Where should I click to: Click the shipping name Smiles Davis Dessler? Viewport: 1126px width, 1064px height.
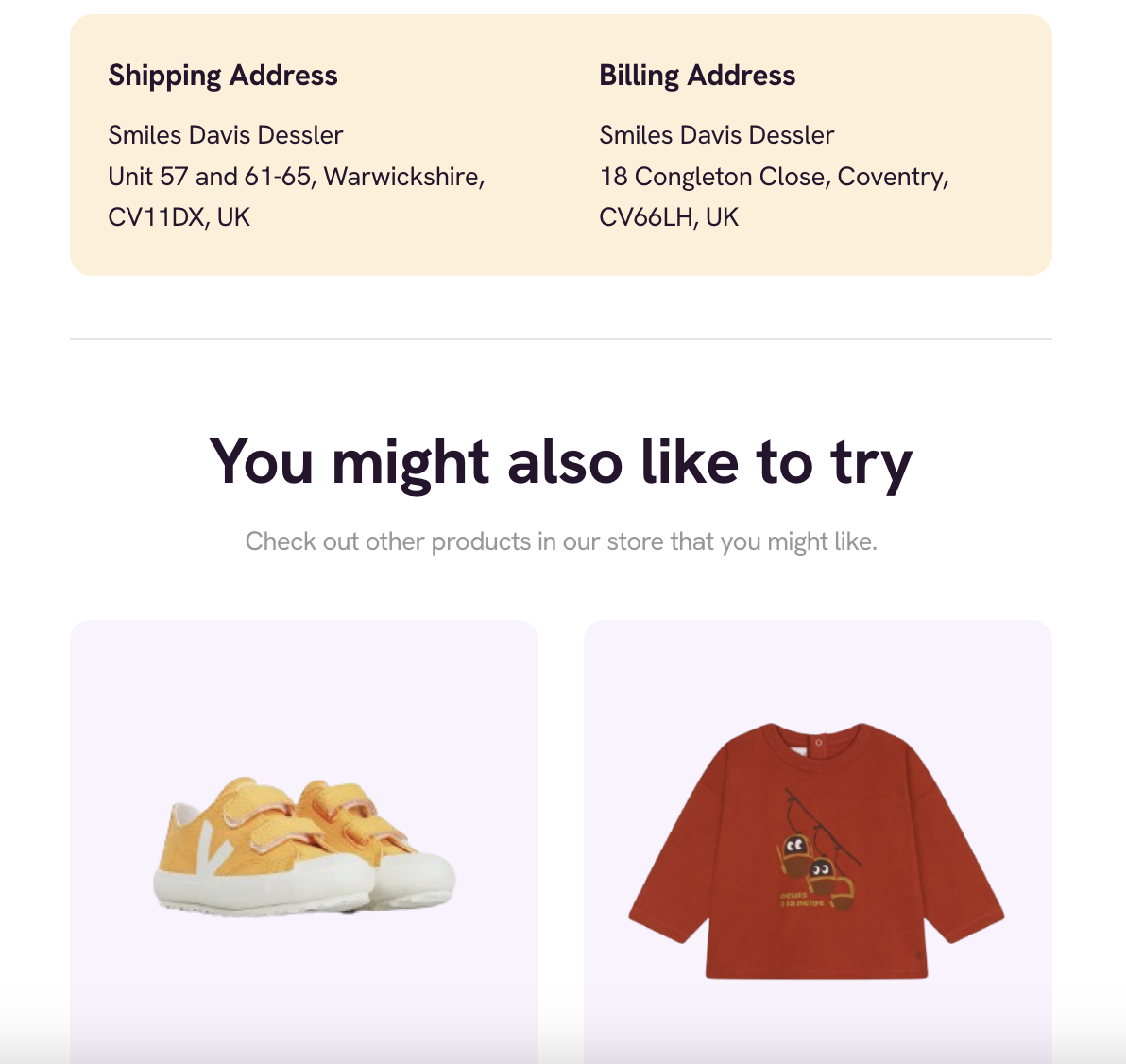pos(226,135)
